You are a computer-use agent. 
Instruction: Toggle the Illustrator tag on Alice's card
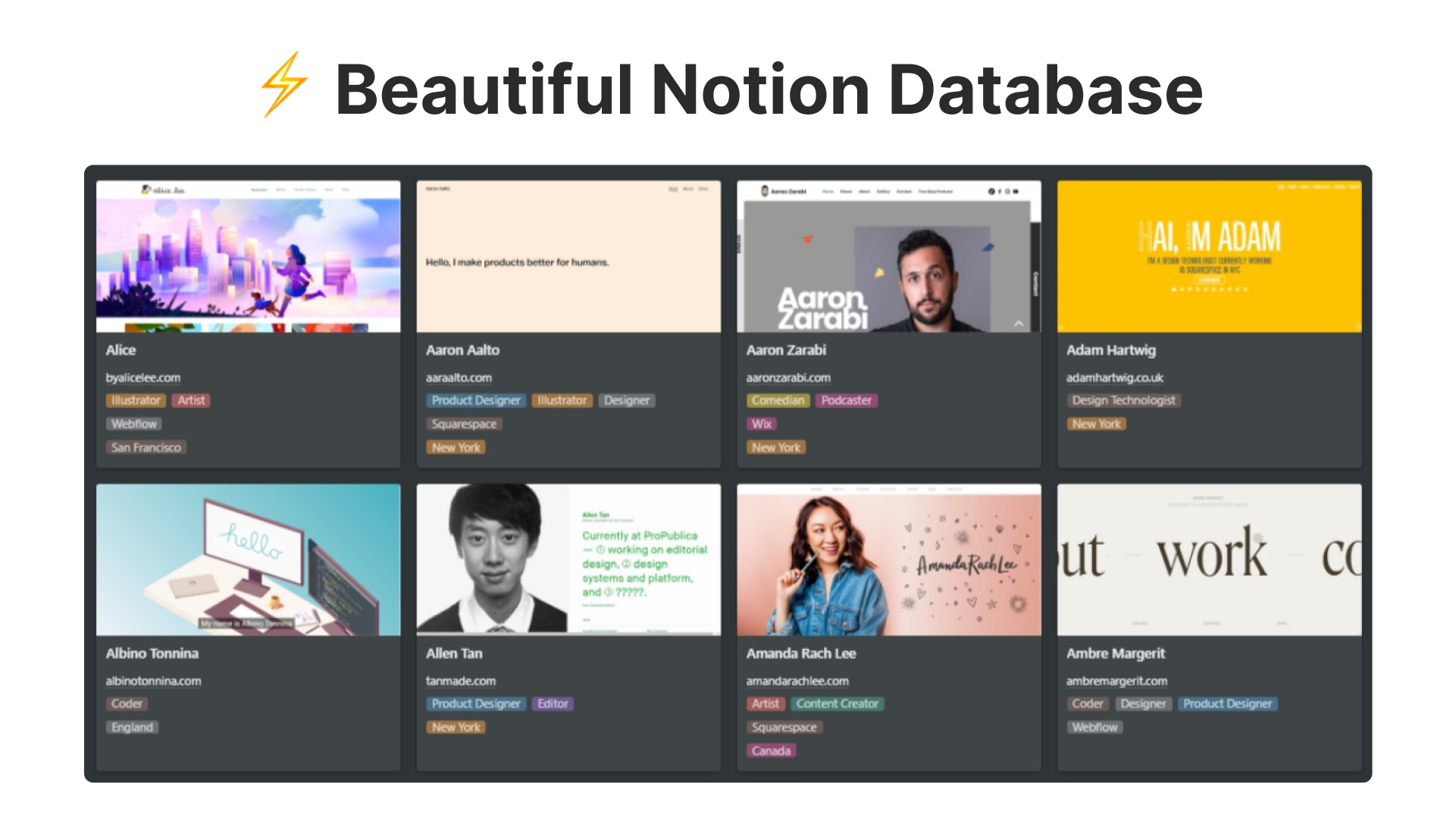click(x=135, y=400)
